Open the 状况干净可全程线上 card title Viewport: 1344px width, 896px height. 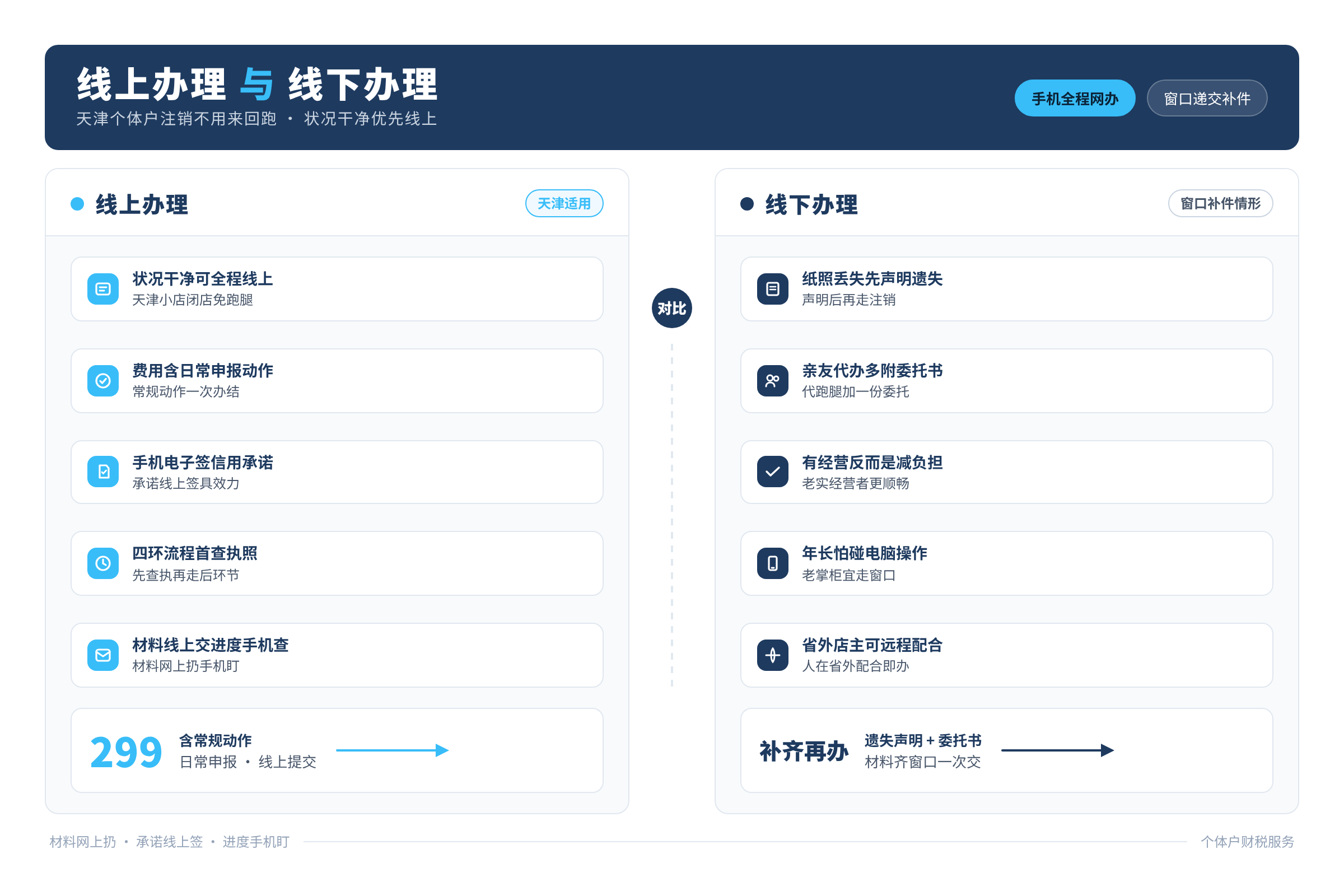[x=203, y=279]
